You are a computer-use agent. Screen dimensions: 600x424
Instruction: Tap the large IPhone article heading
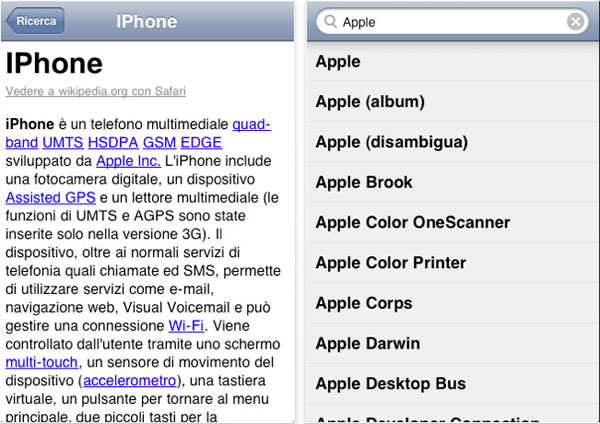(x=54, y=63)
